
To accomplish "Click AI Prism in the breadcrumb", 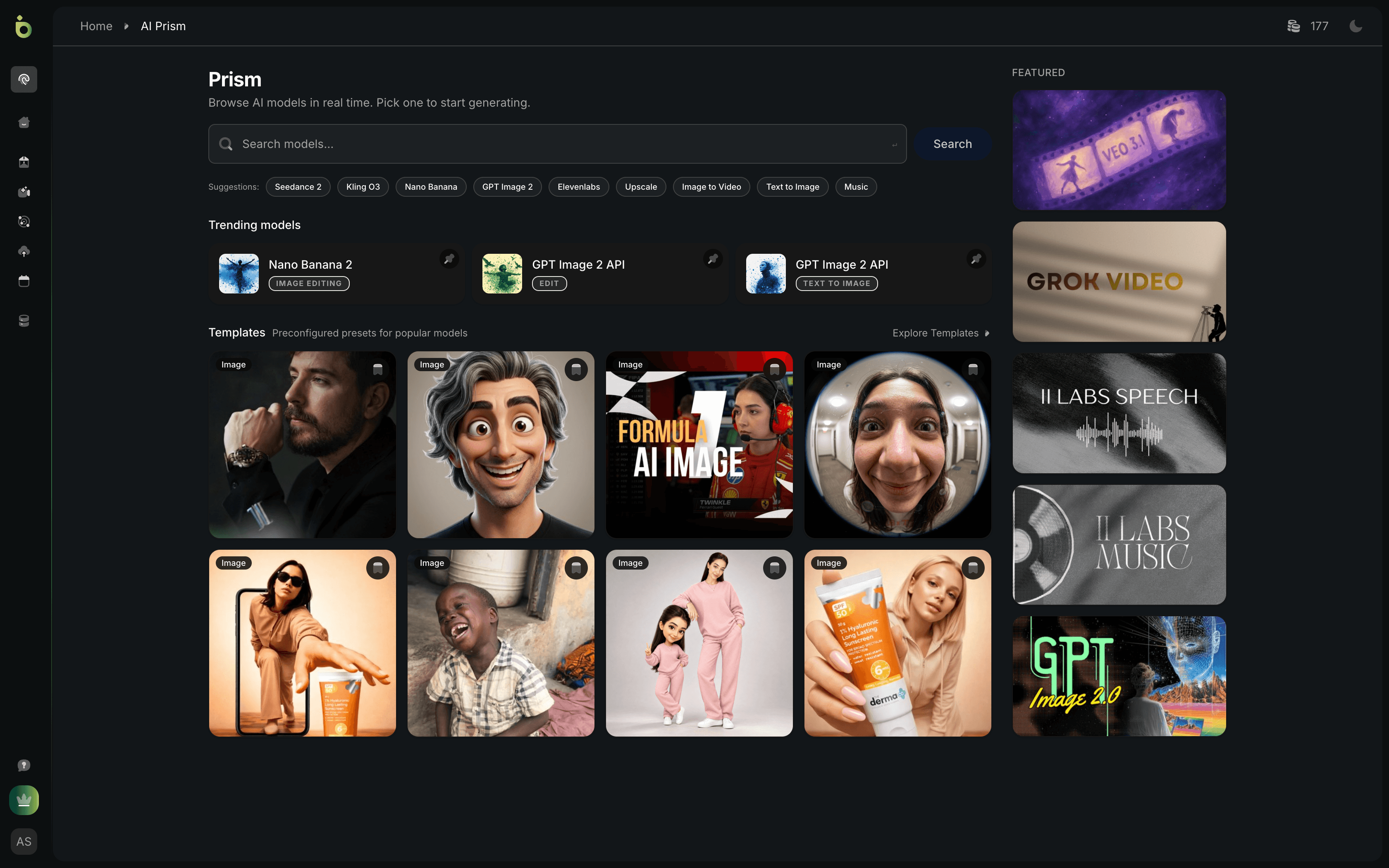I will click(163, 26).
